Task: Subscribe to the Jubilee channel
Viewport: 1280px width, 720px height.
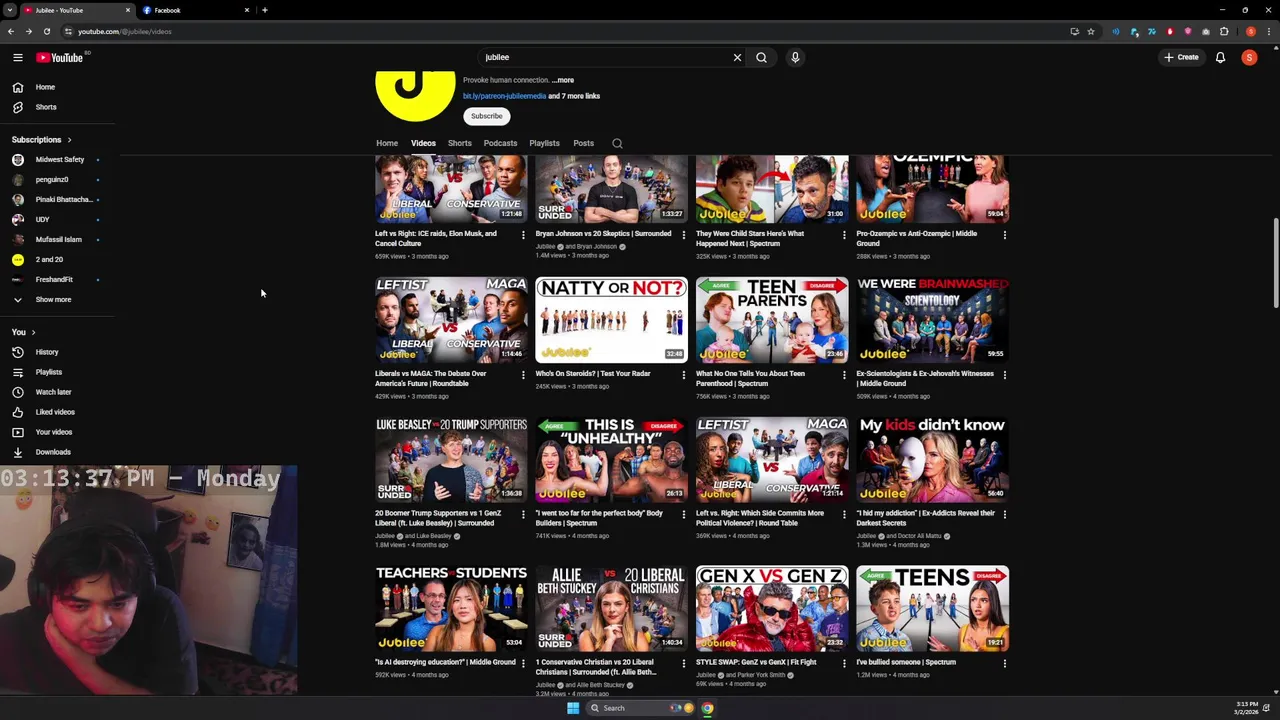Action: click(487, 116)
